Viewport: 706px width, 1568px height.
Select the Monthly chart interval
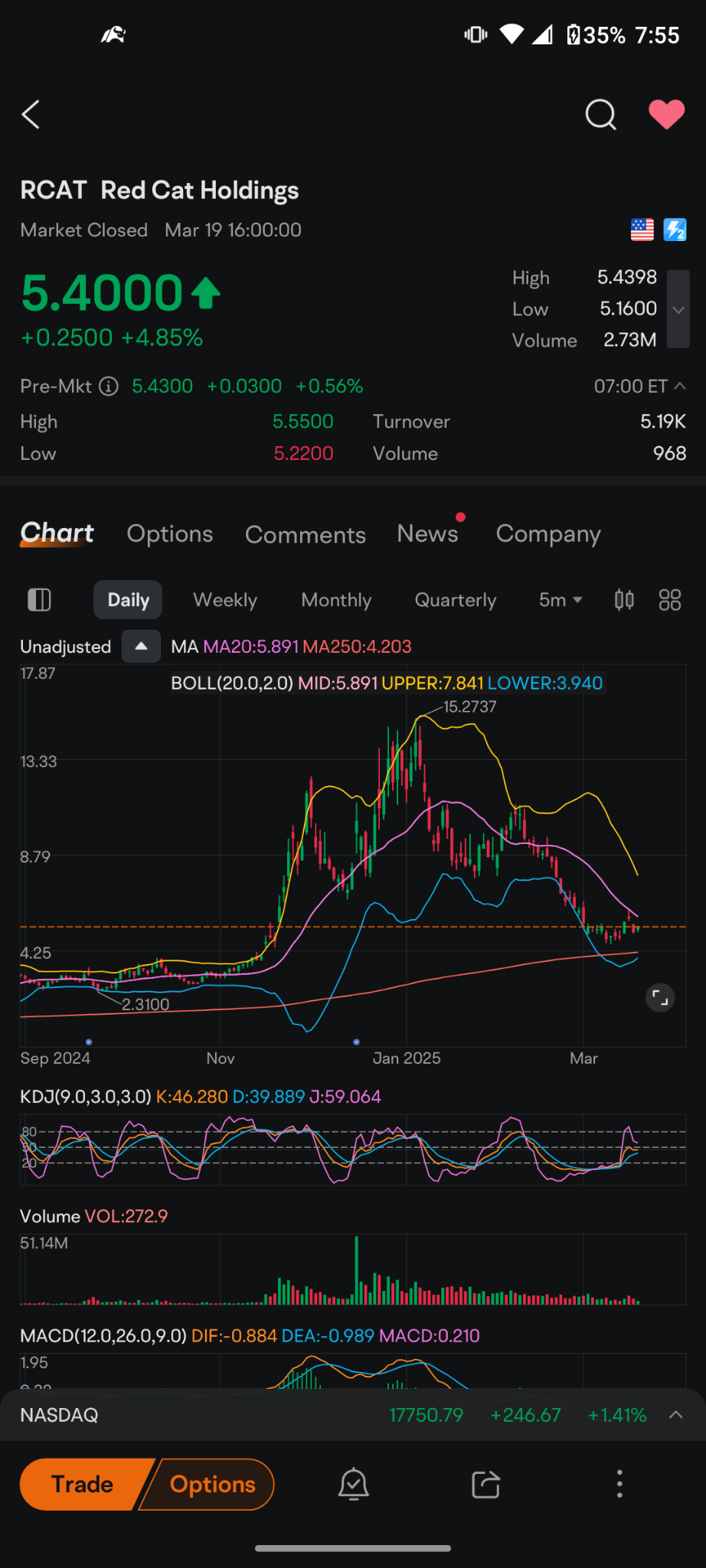(x=336, y=600)
